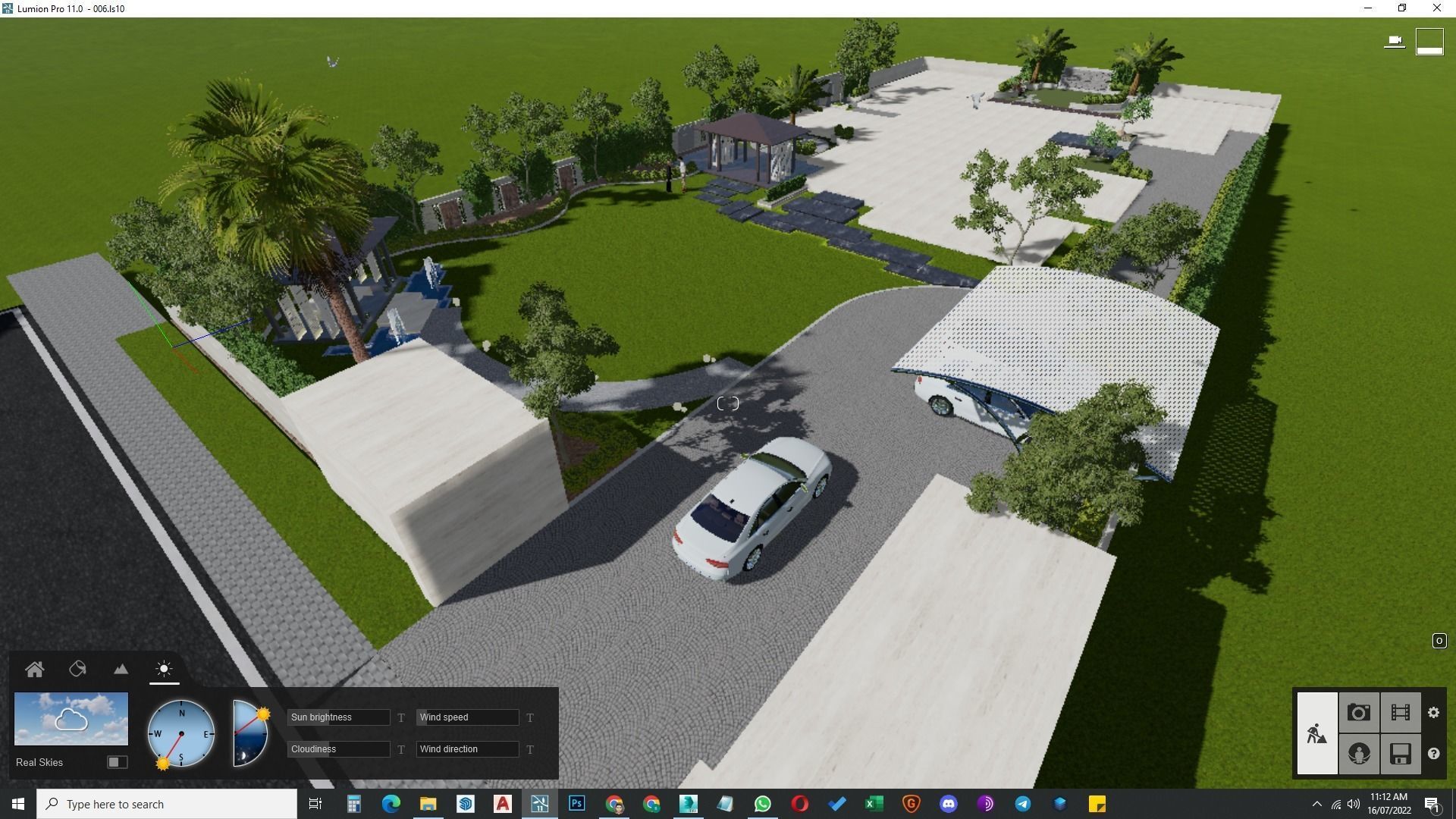Switch to the Materials paint bucket tab
1456x819 pixels.
(78, 669)
